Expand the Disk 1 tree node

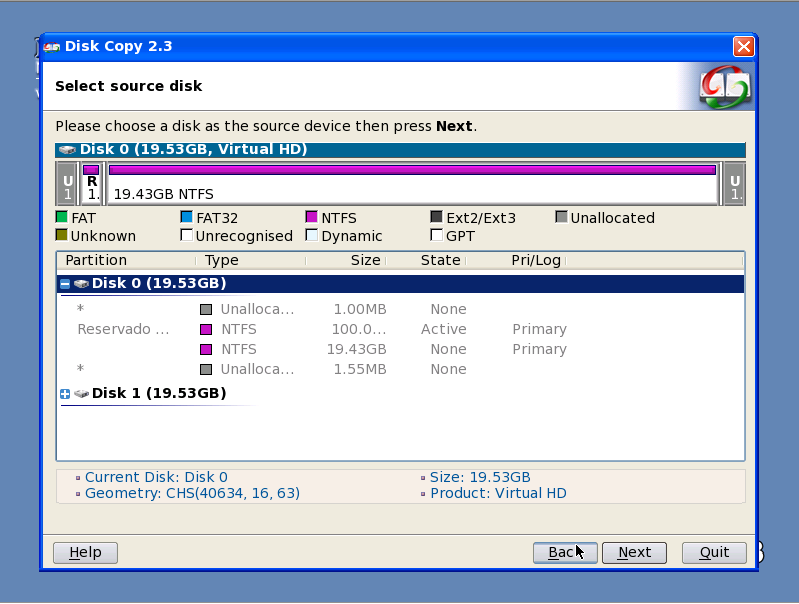coord(65,393)
